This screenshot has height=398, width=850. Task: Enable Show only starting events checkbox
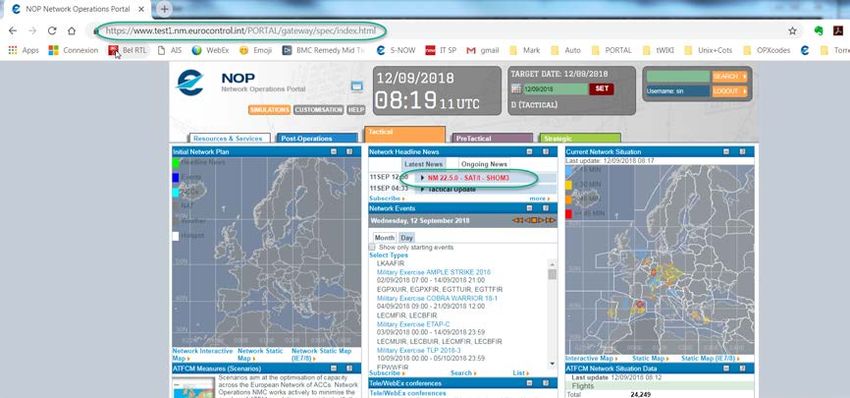(x=372, y=247)
